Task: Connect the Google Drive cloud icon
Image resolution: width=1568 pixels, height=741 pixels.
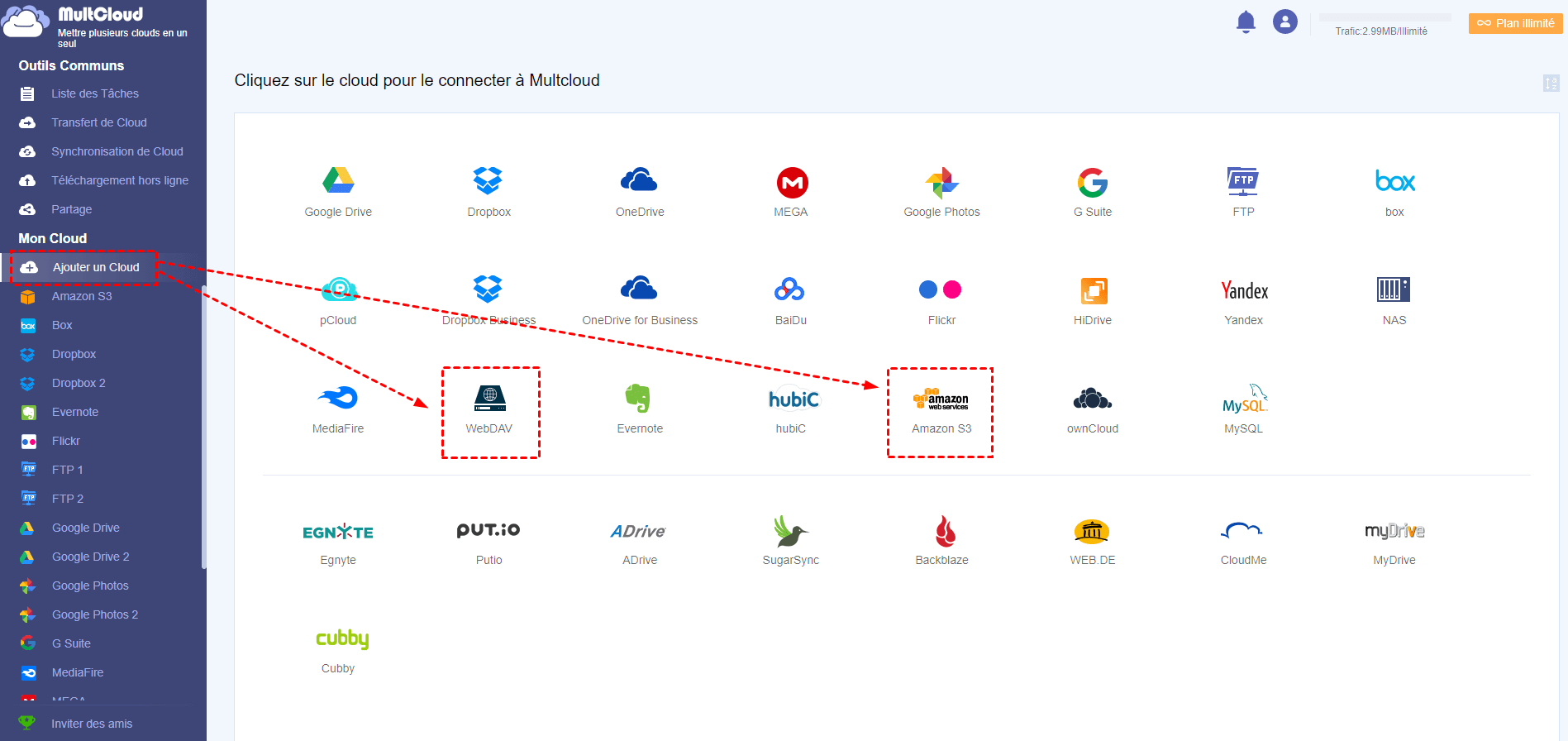Action: point(338,181)
